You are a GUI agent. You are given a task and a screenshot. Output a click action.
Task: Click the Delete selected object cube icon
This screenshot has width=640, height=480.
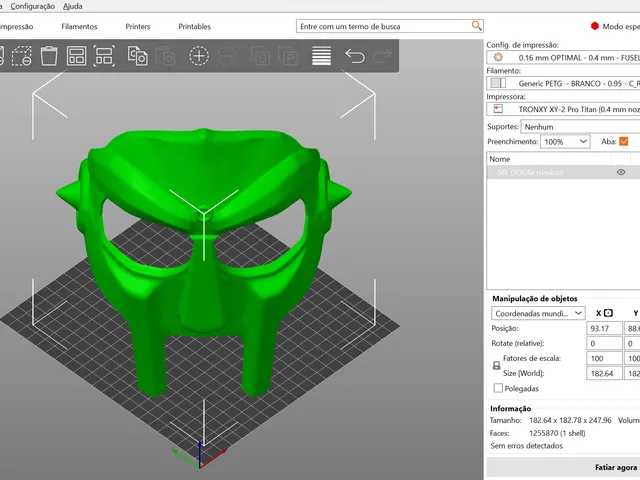pyautogui.click(x=22, y=56)
